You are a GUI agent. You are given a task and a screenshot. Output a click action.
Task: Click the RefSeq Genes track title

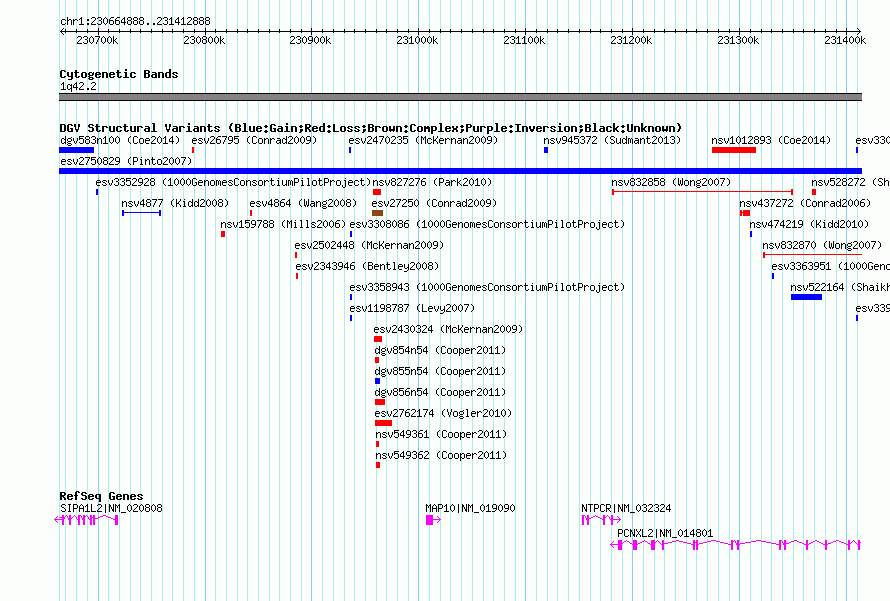coord(101,495)
